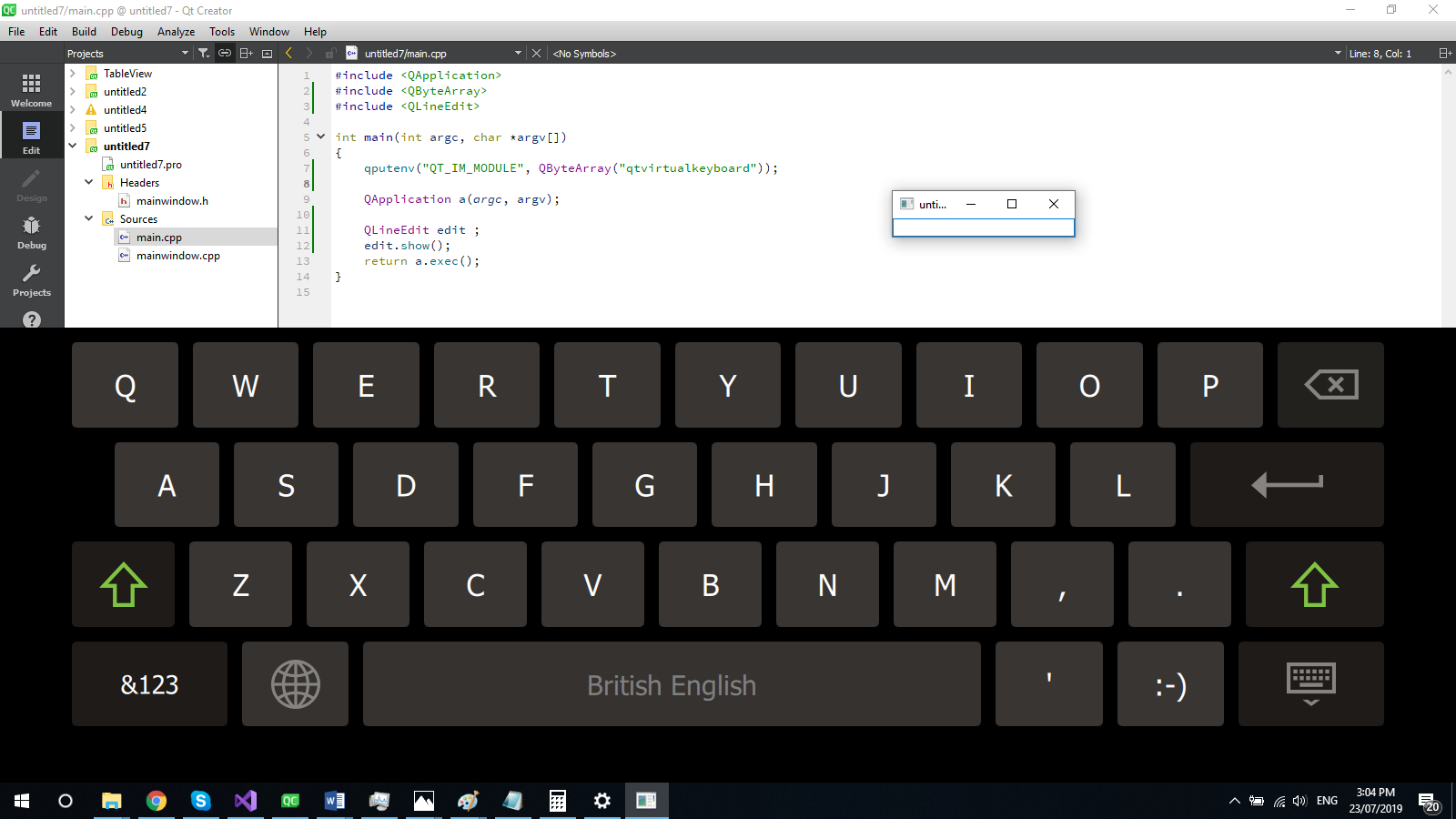1456x819 pixels.
Task: Open Calculator from taskbar
Action: [558, 801]
